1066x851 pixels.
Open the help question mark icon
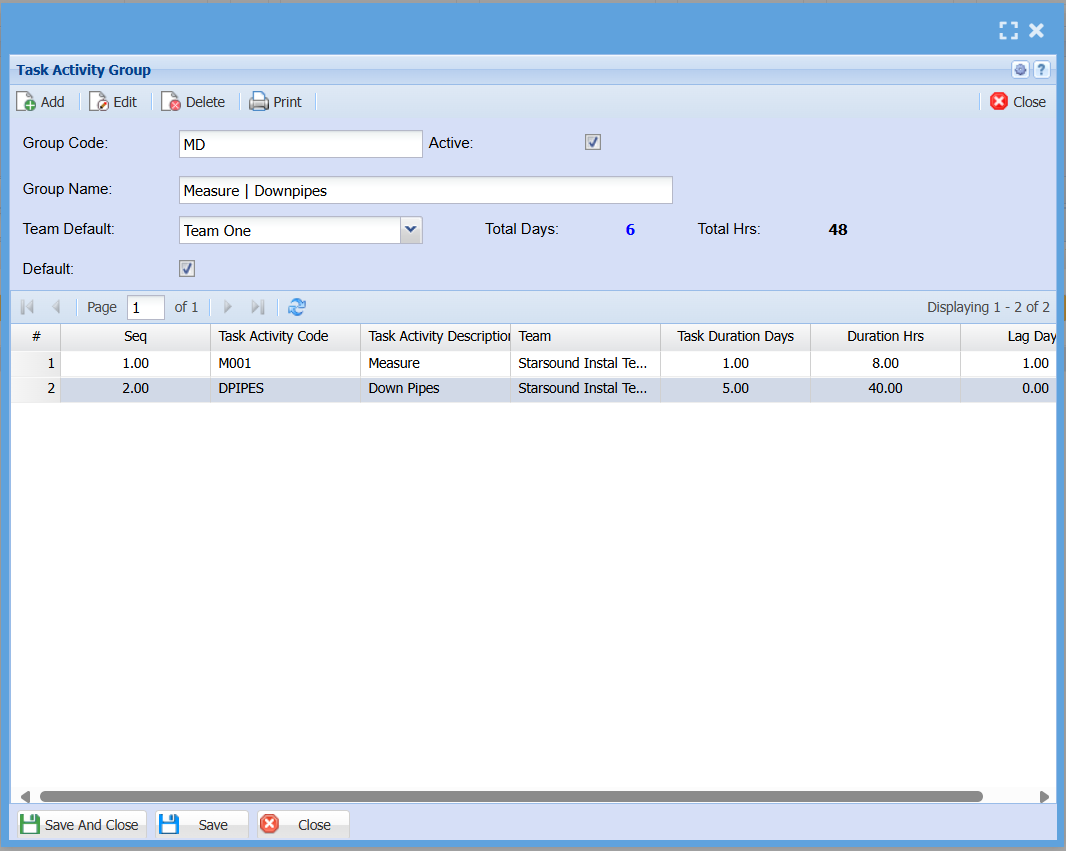click(1041, 70)
